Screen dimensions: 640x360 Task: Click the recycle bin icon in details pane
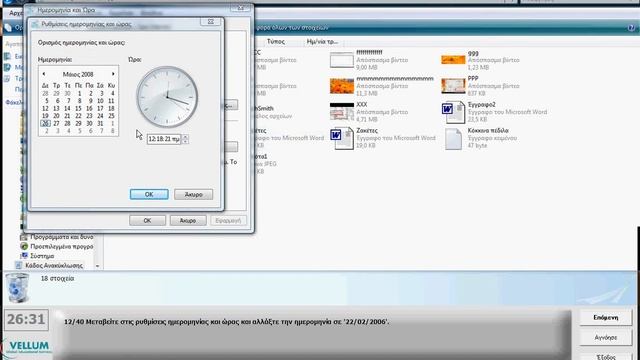tap(17, 288)
